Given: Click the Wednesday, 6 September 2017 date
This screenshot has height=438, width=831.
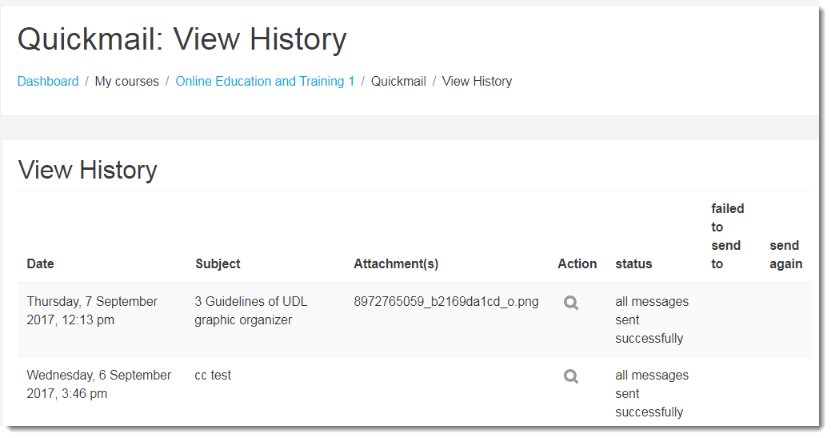Looking at the screenshot, I should (x=99, y=384).
